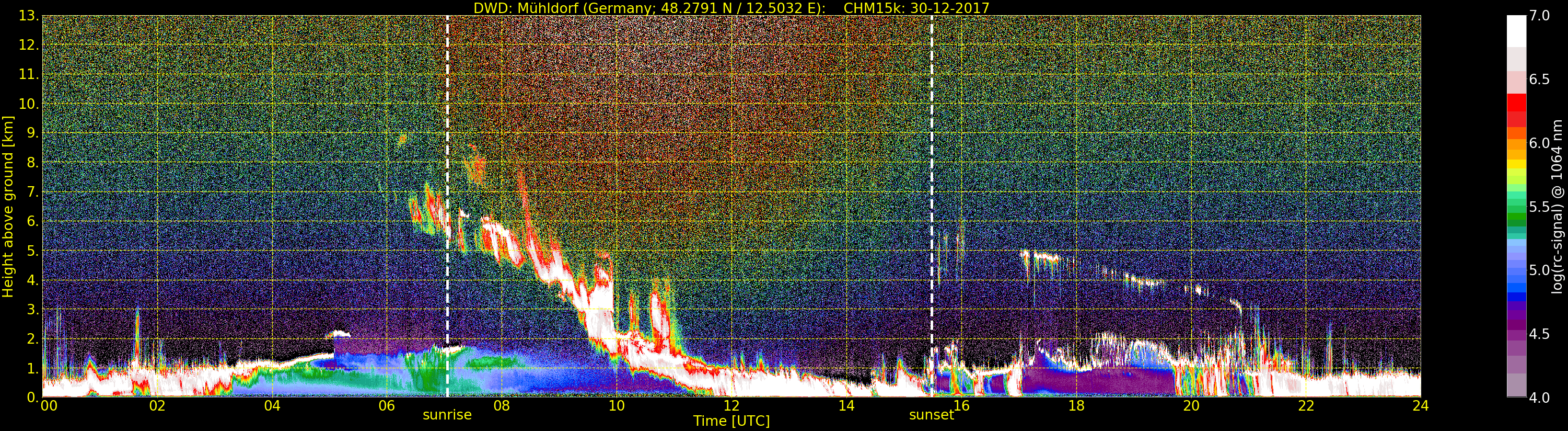This screenshot has height=431, width=1568.
Task: Click the white dashed sunrise marker line
Action: click(x=447, y=206)
